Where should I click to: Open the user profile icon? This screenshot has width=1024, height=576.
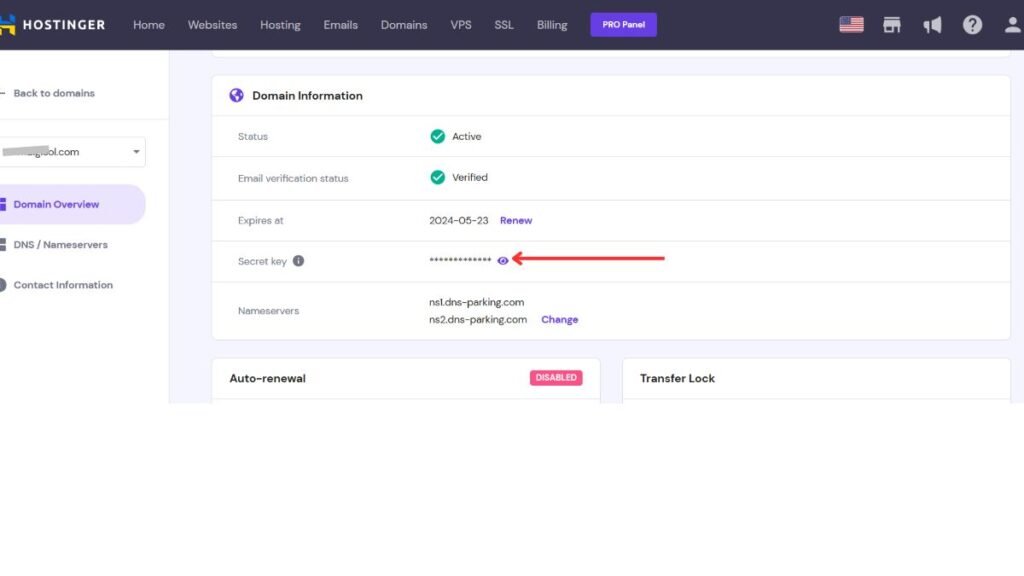[1012, 25]
